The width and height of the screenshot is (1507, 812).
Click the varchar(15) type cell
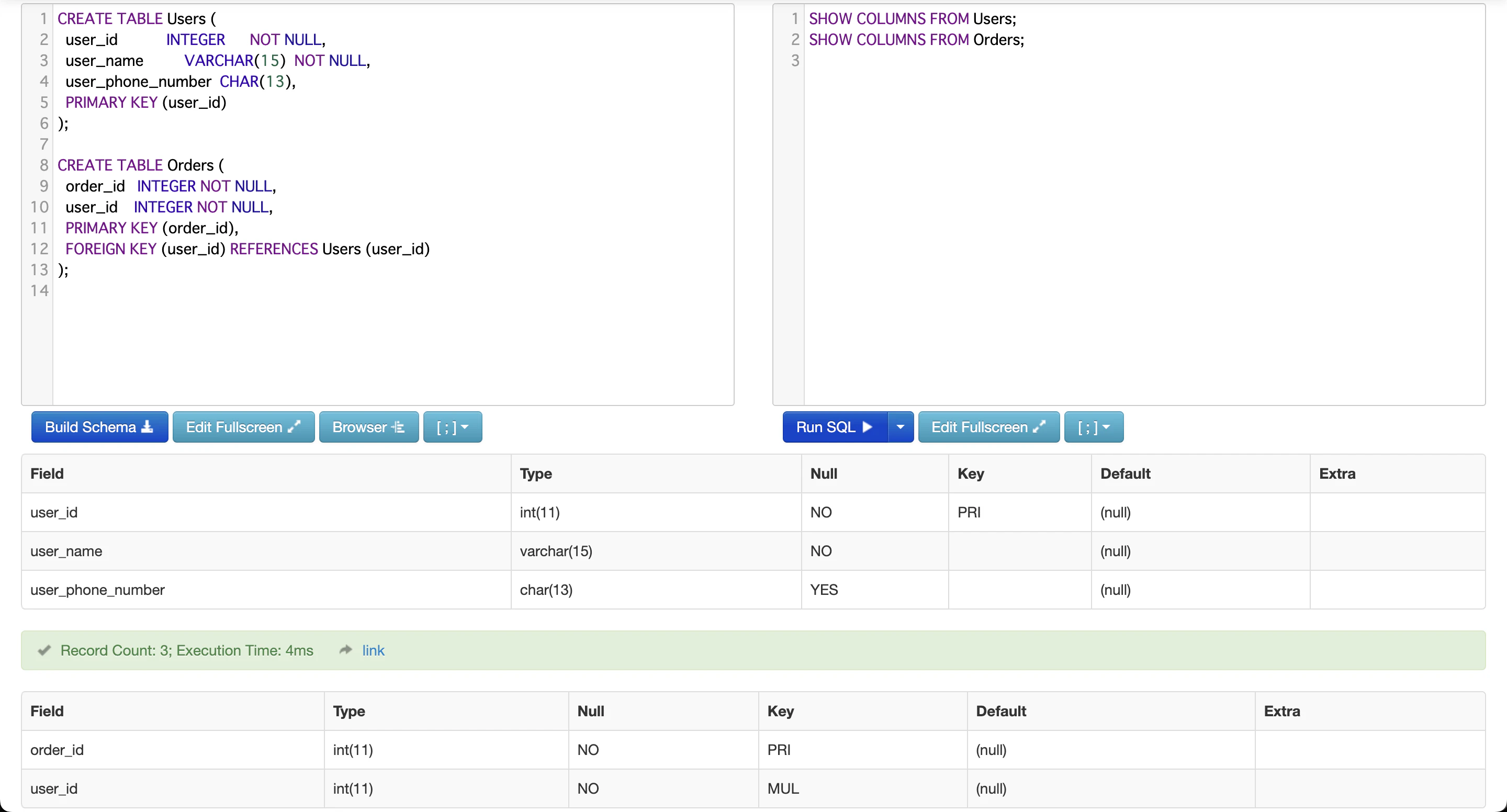[x=556, y=551]
